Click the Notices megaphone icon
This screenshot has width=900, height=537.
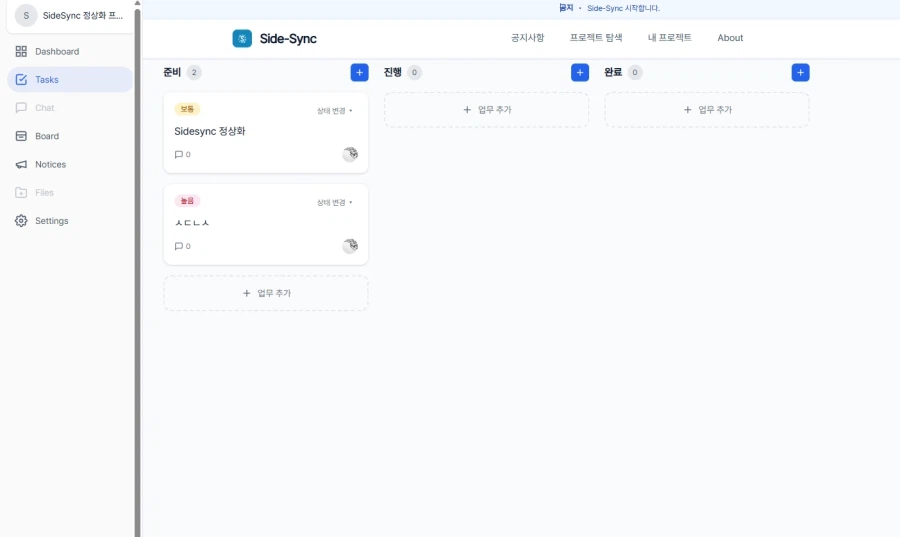(21, 164)
